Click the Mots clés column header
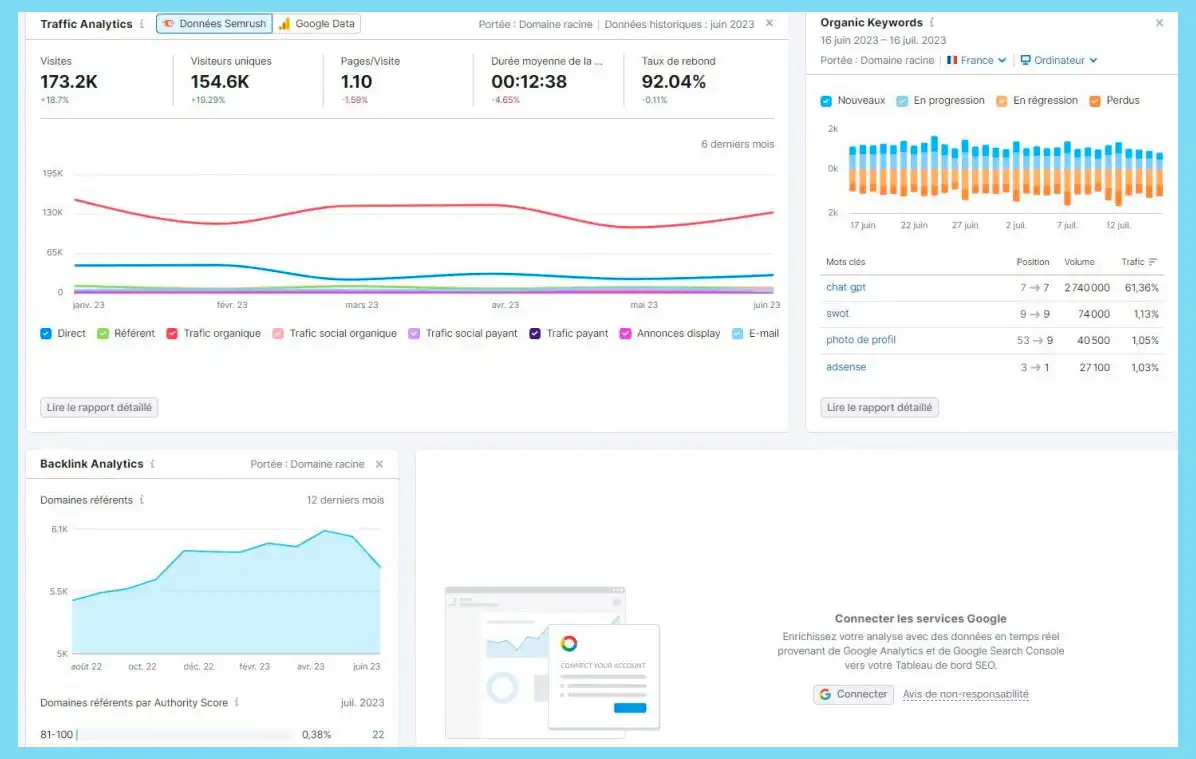1196x759 pixels. [846, 262]
